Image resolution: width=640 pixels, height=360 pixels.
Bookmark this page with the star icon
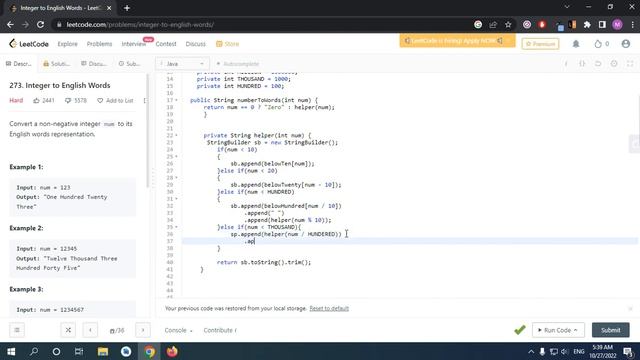[508, 24]
